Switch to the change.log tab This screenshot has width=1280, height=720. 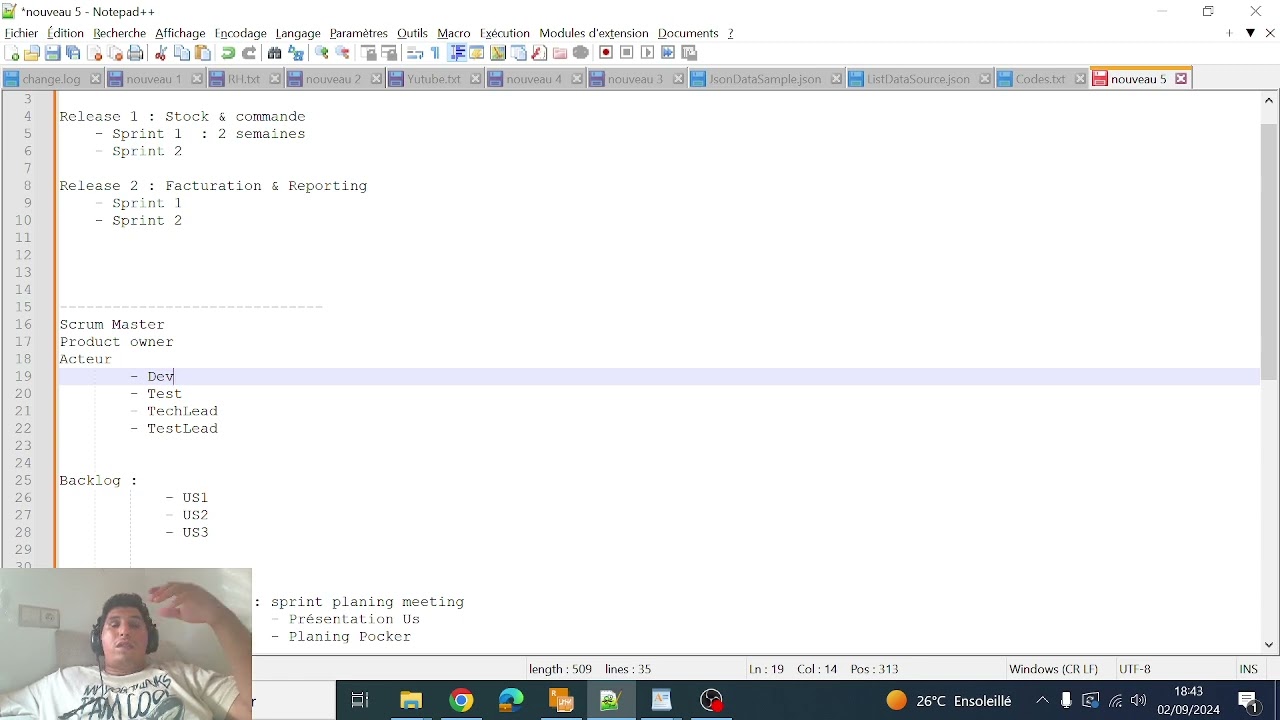click(51, 79)
